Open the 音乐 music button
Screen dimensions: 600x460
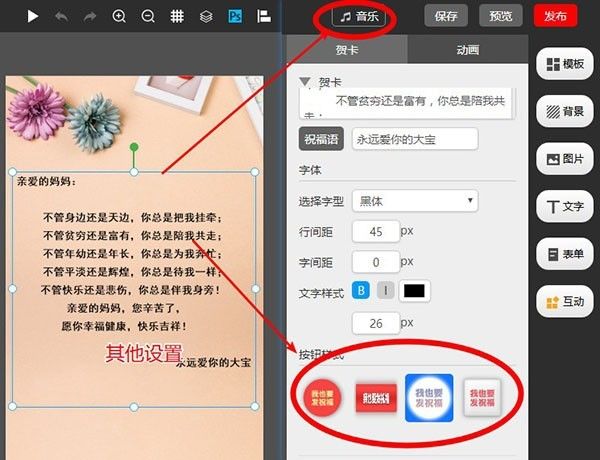click(x=359, y=16)
